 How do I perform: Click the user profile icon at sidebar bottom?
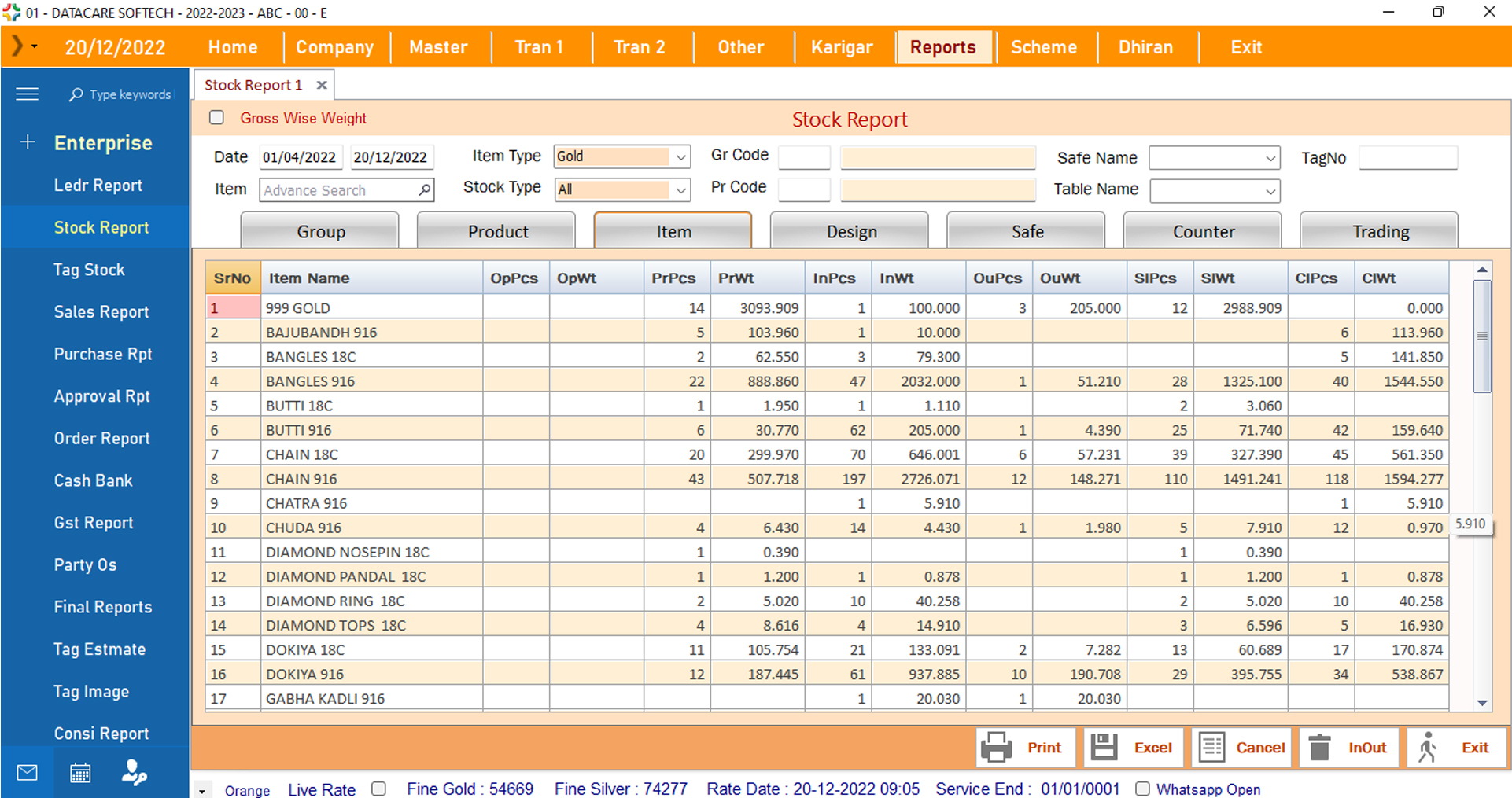pyautogui.click(x=134, y=772)
